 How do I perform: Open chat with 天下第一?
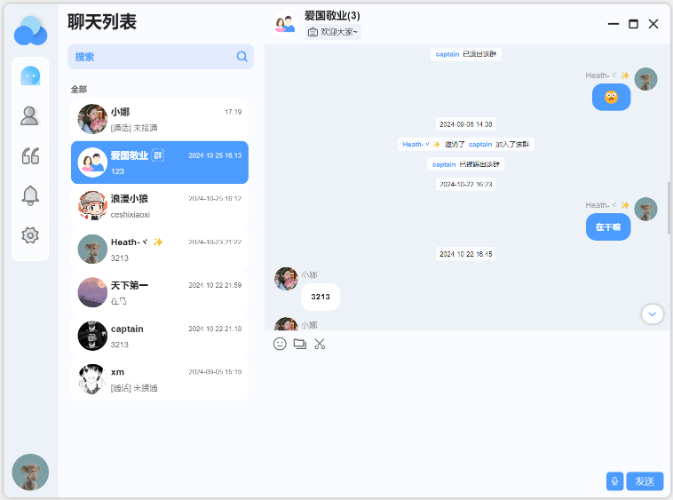160,293
